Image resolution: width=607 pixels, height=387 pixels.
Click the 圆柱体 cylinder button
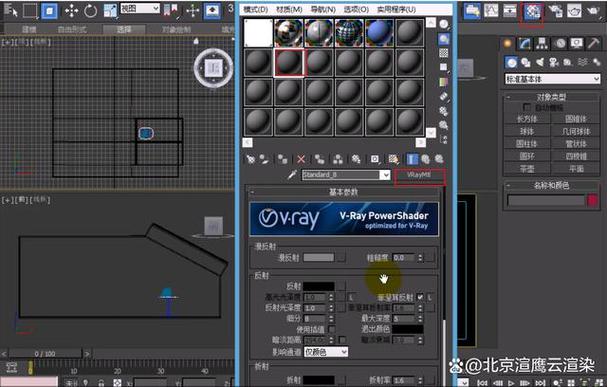click(x=527, y=144)
